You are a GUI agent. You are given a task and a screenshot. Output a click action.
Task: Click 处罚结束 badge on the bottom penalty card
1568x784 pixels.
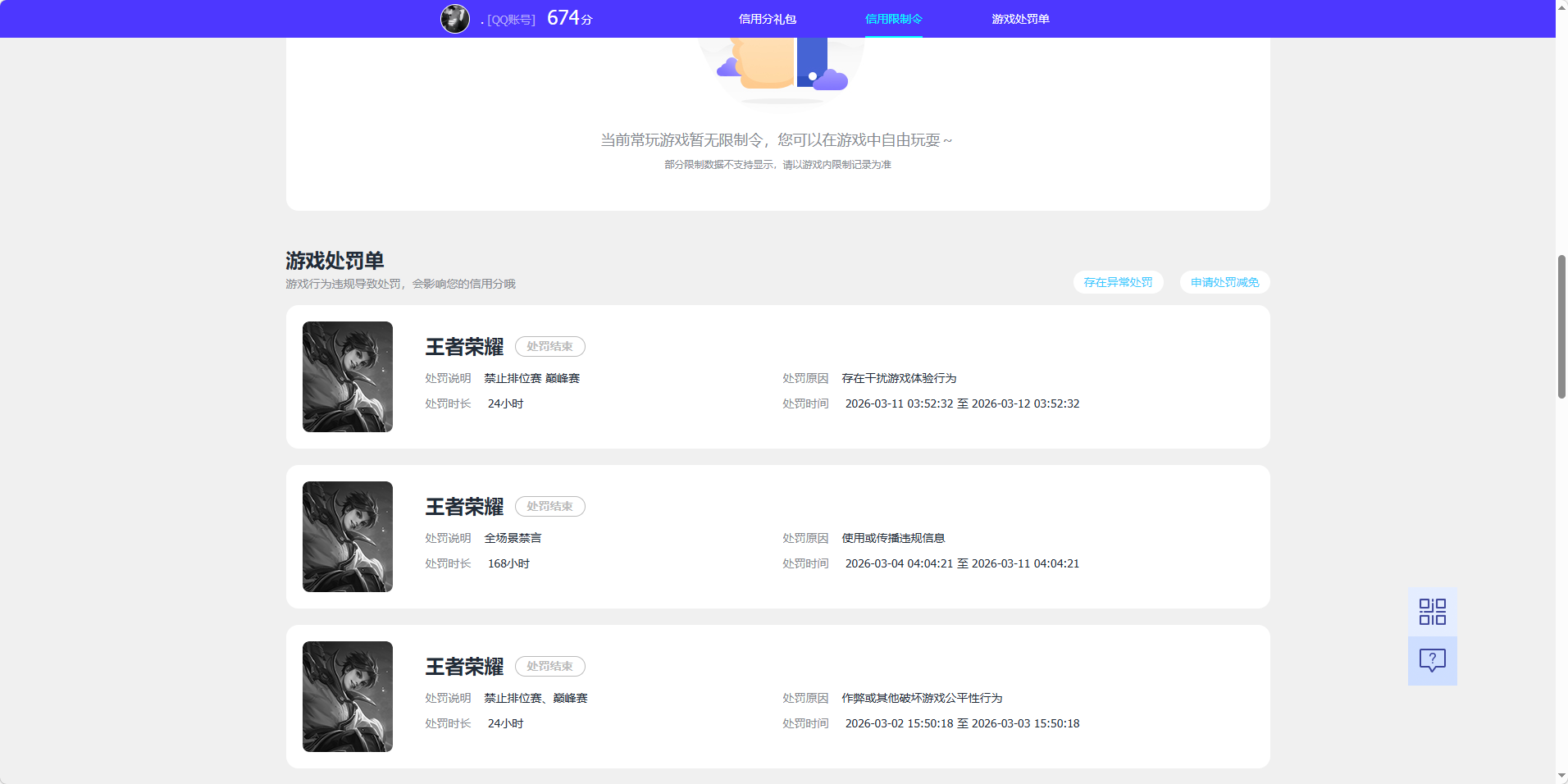[x=549, y=666]
